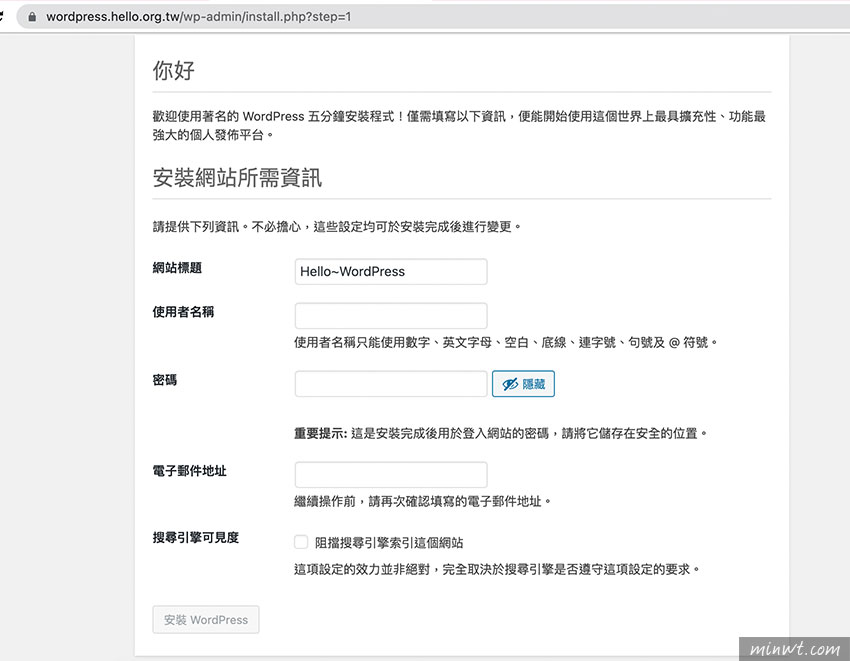Focus the 電子郵件地址 input field

(x=391, y=474)
